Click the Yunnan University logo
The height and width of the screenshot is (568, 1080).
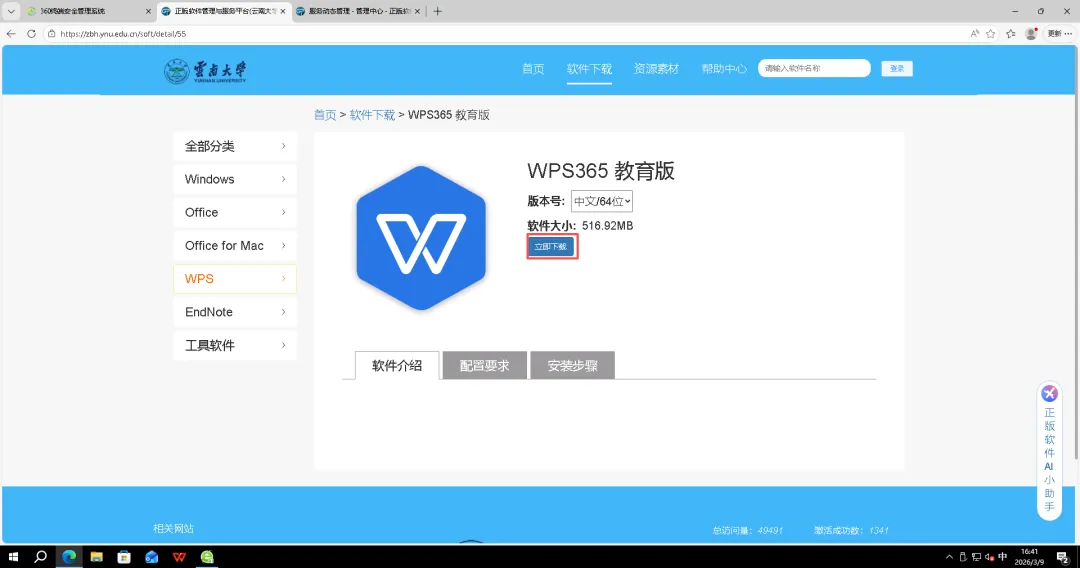pyautogui.click(x=205, y=71)
